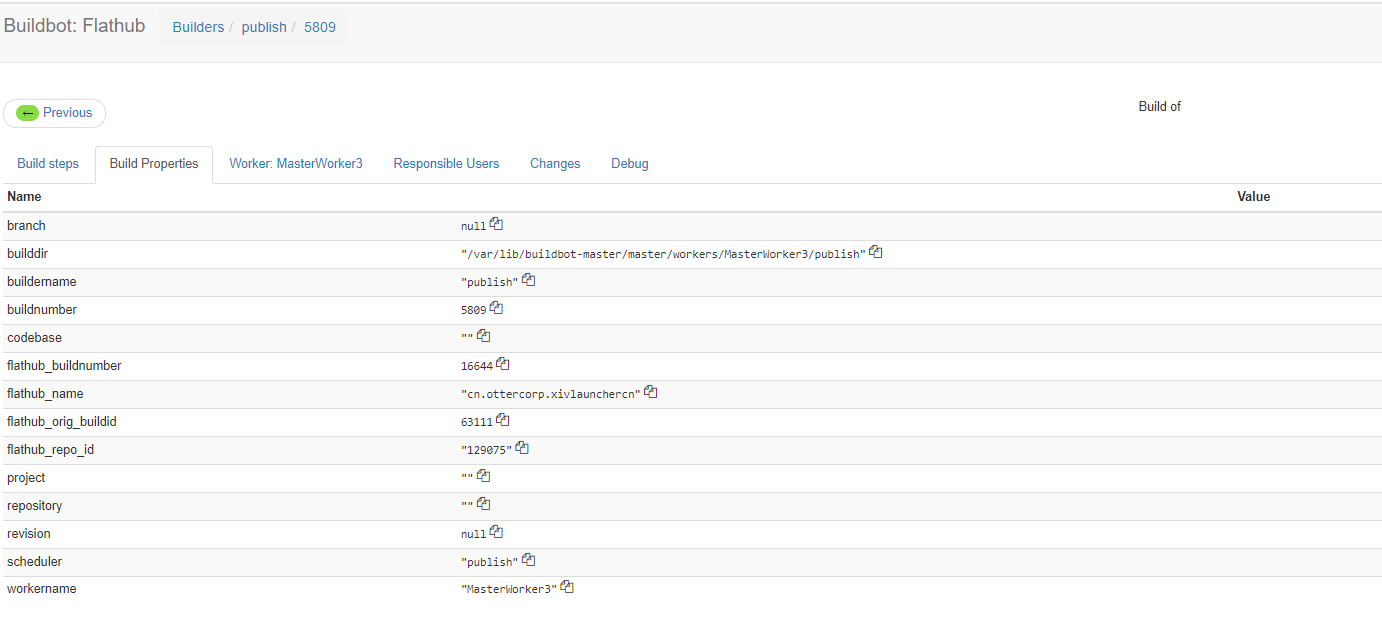Copy the buildername property value
The width and height of the screenshot is (1382, 623).
click(x=528, y=280)
